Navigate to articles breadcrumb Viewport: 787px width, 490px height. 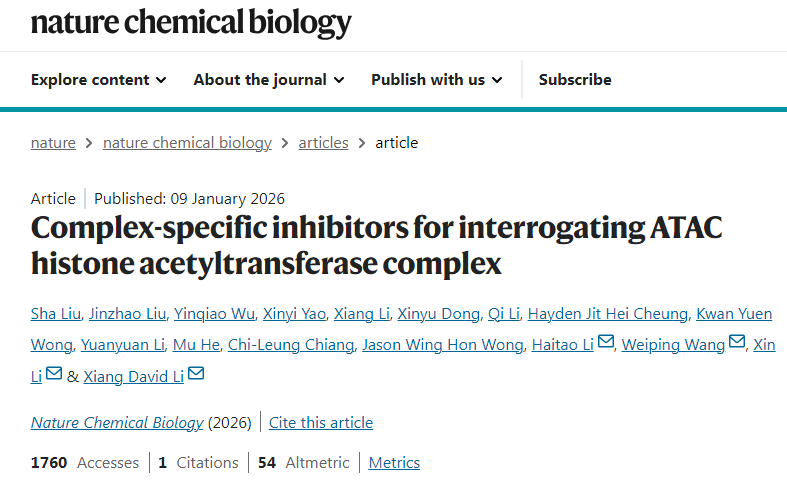323,143
